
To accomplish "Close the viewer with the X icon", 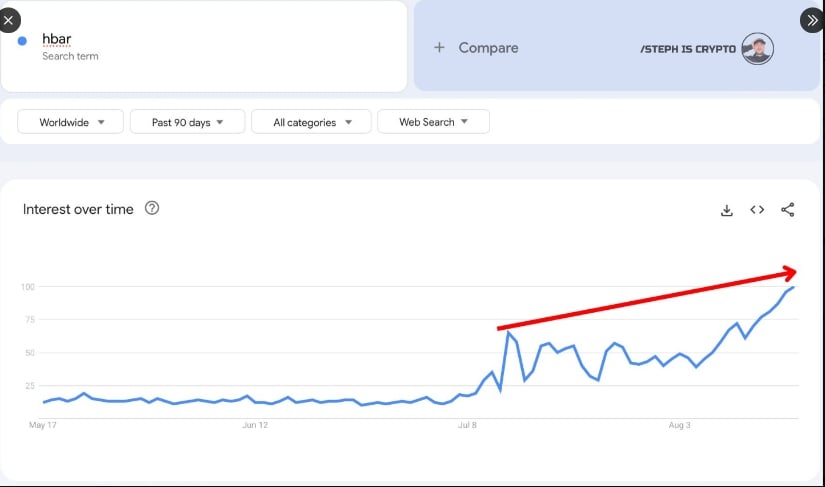I will pos(9,21).
